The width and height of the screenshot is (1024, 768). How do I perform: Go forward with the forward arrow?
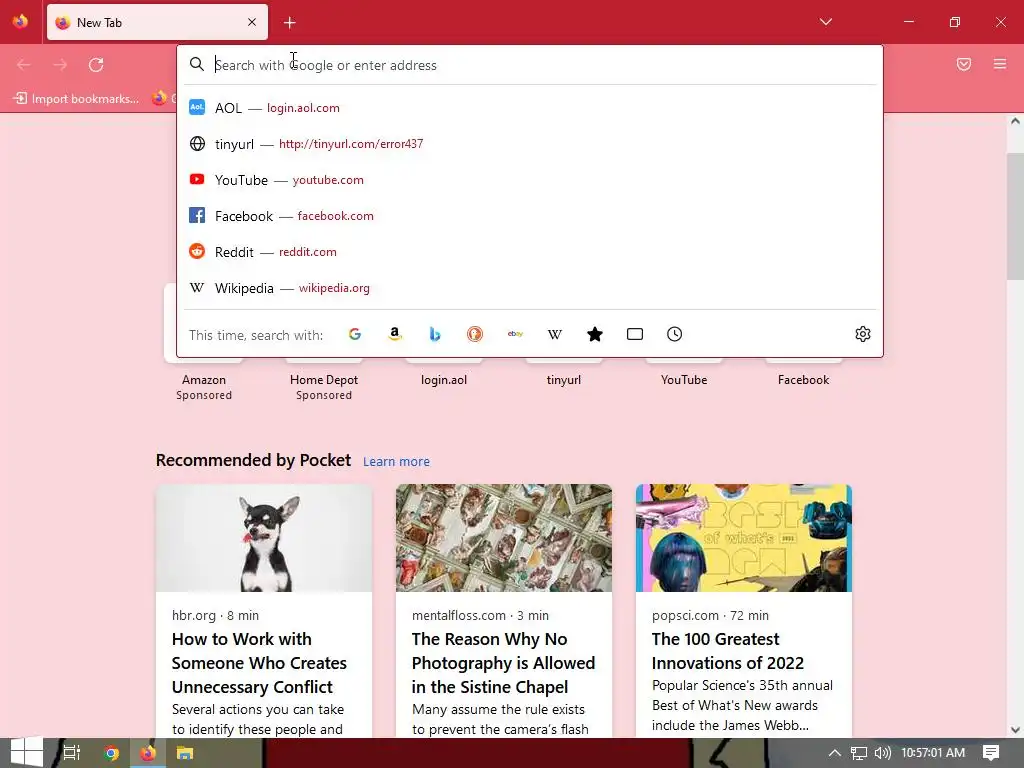[60, 65]
